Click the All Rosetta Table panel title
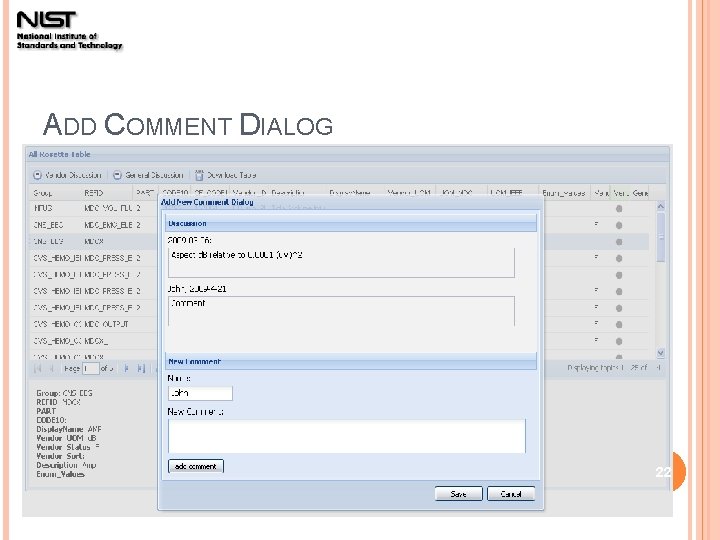Viewport: 720px width, 540px height. tap(59, 154)
